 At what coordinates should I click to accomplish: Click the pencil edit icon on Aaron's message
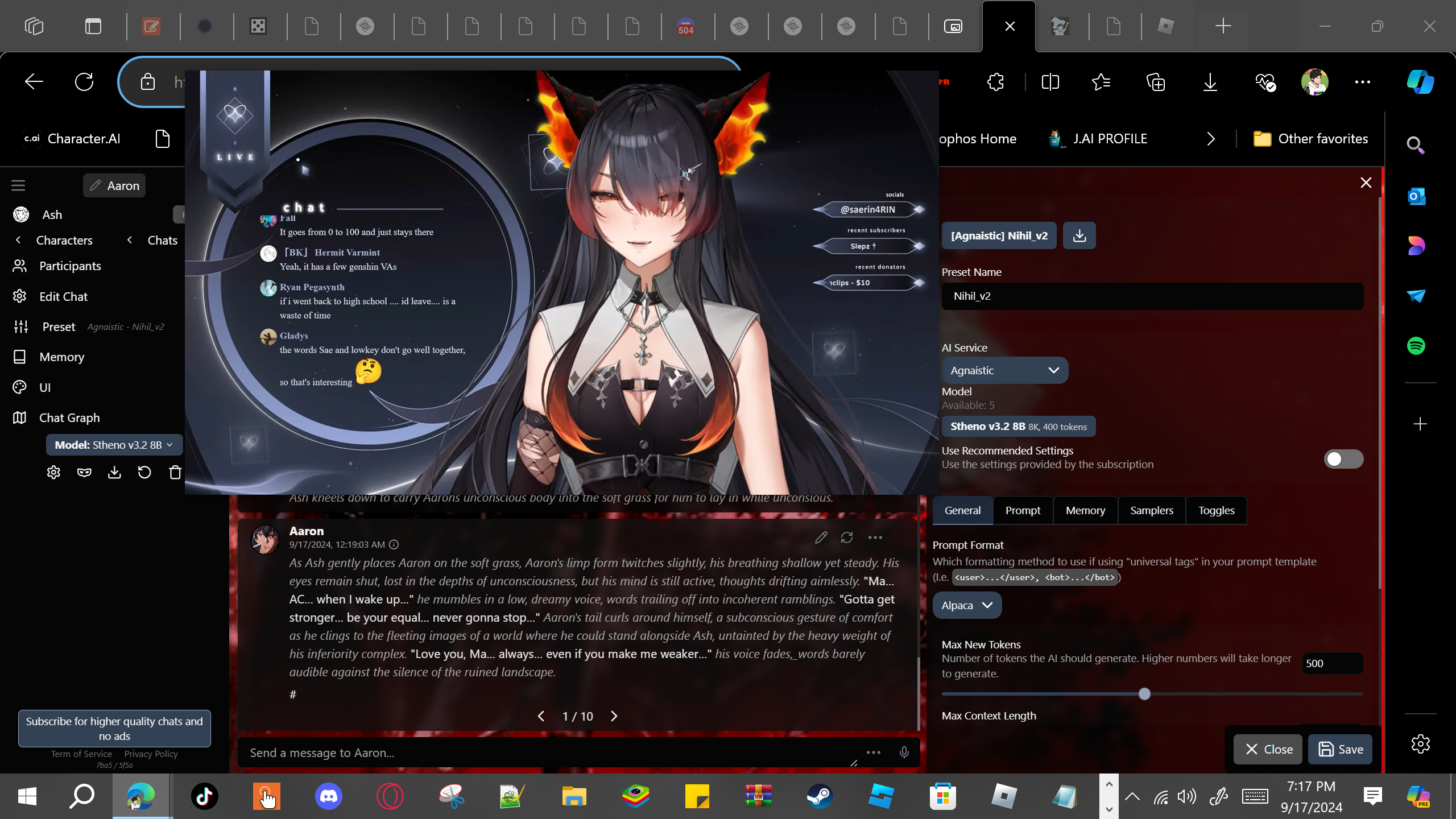click(x=821, y=537)
